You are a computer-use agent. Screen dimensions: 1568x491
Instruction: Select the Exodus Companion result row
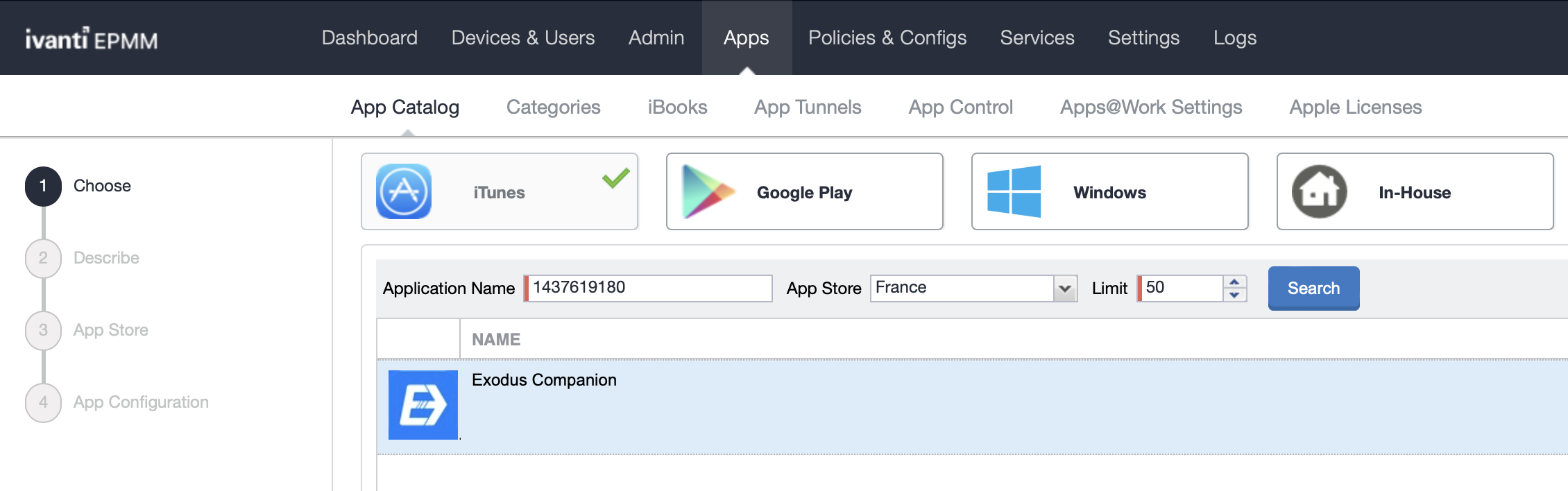click(x=972, y=406)
